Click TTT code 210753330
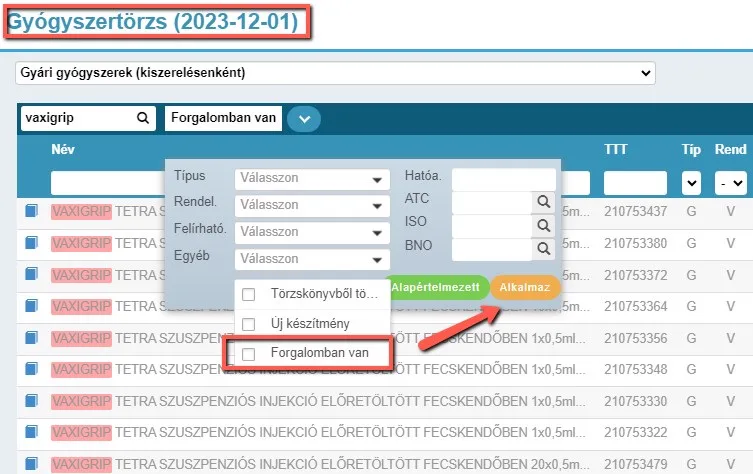This screenshot has height=474, width=753. [x=635, y=401]
